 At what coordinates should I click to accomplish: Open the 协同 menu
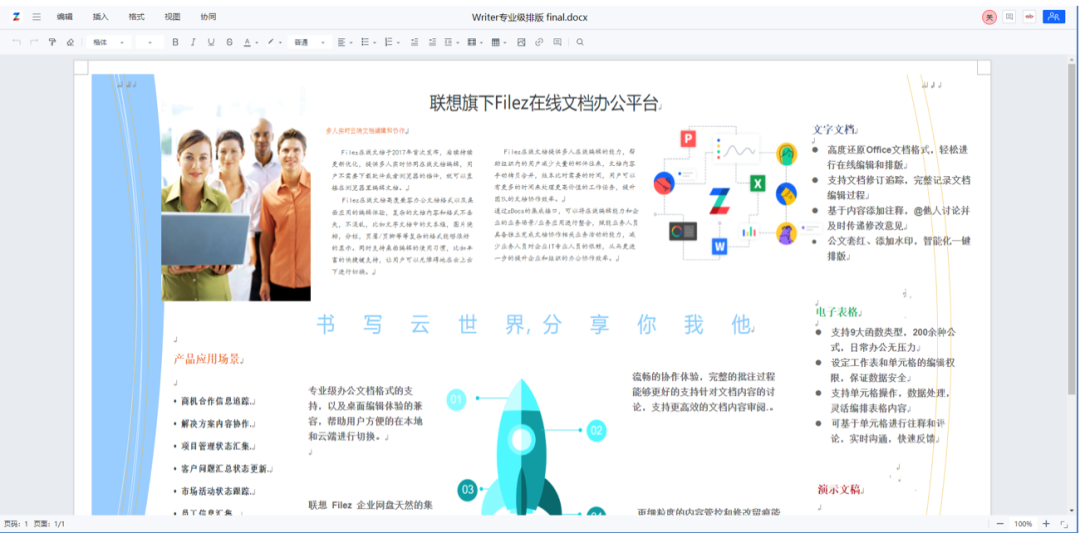click(208, 17)
